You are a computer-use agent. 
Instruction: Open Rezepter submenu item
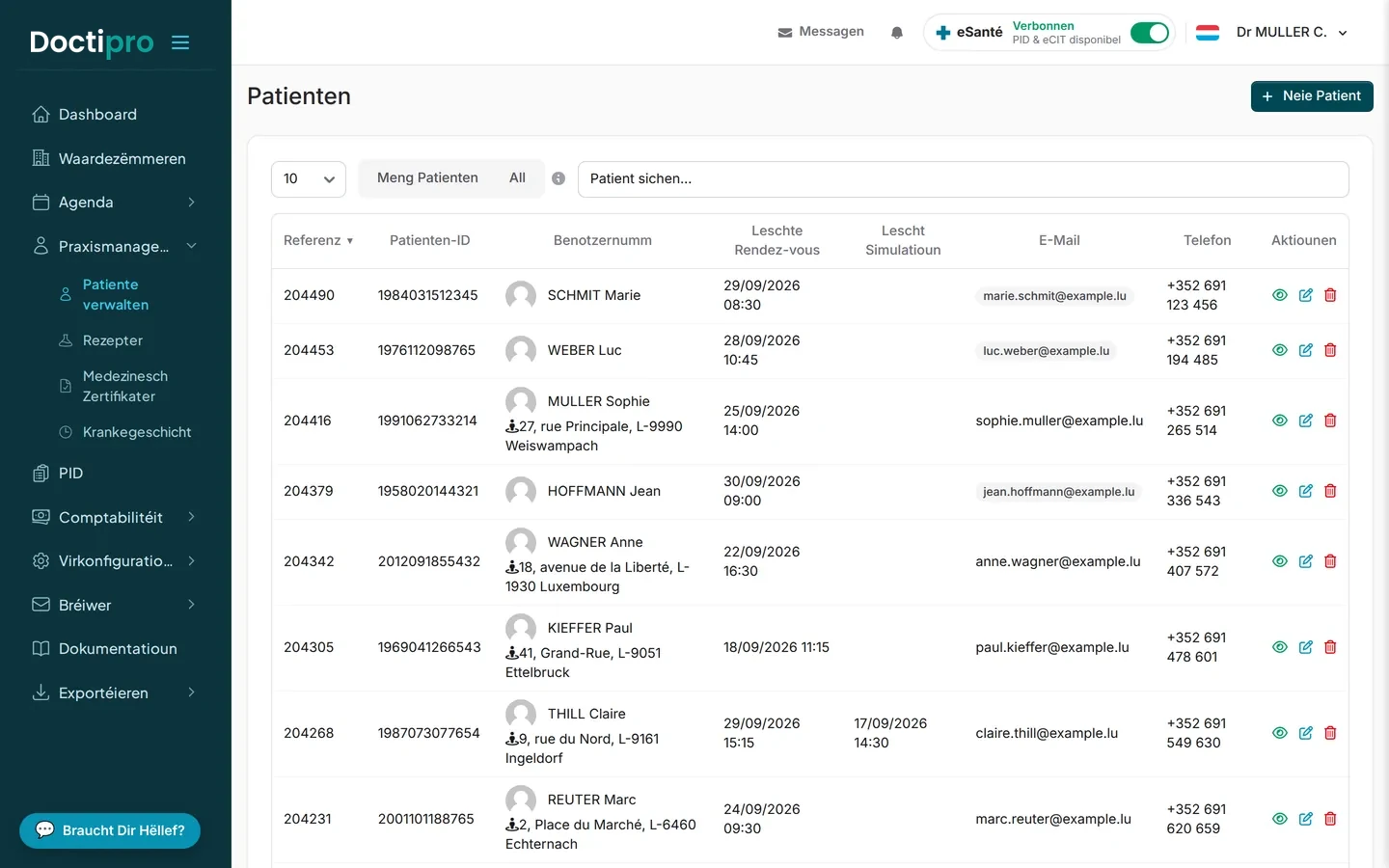pyautogui.click(x=113, y=340)
